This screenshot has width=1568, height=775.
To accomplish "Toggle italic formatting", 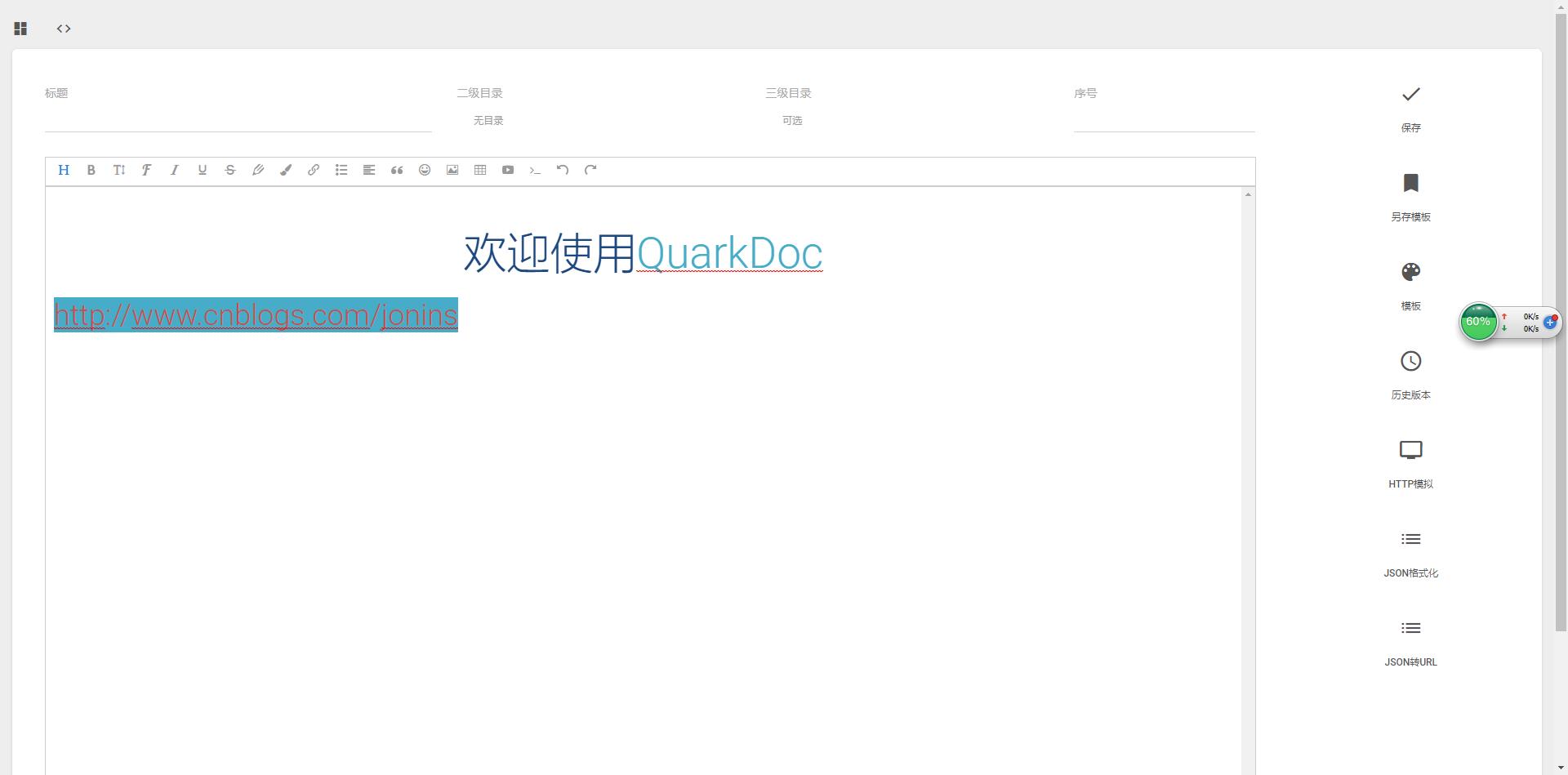I will (175, 170).
